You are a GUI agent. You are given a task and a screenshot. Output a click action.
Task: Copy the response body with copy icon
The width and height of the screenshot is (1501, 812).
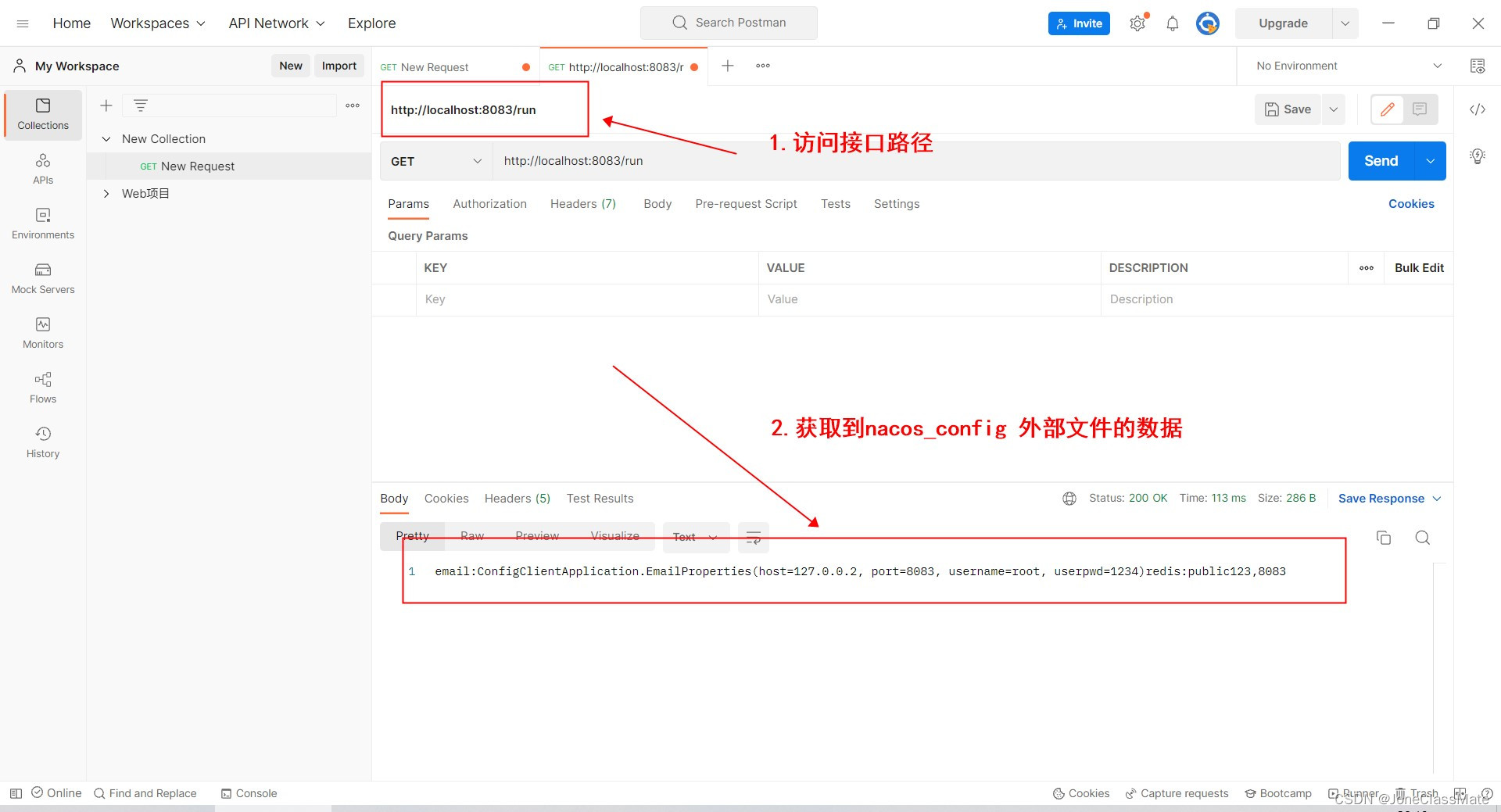tap(1384, 538)
